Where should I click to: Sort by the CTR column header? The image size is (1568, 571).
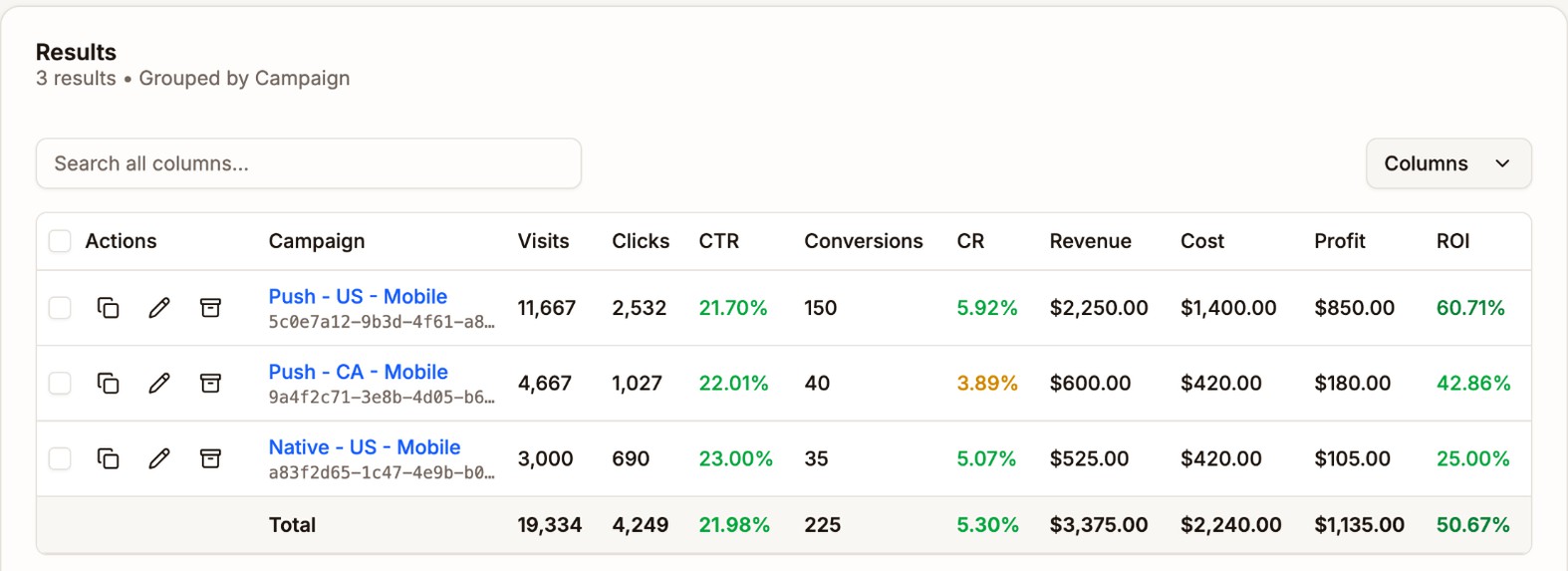click(x=719, y=241)
